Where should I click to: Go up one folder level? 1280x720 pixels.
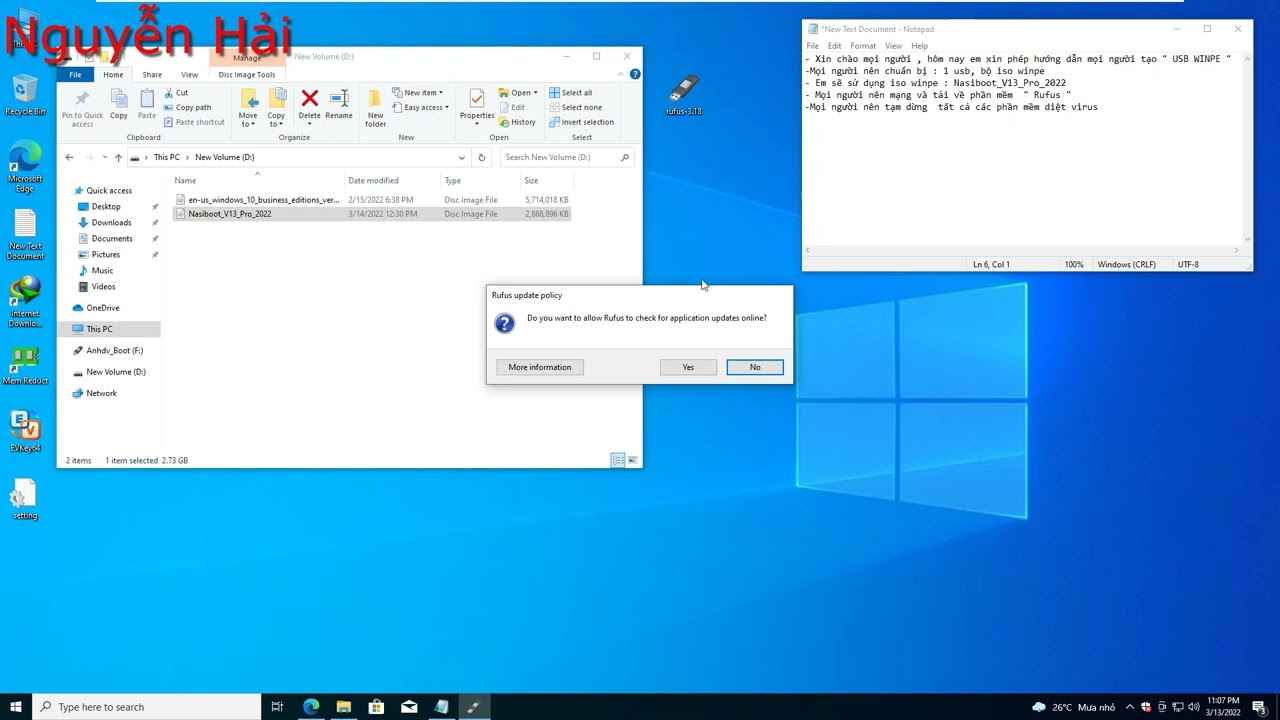(118, 157)
